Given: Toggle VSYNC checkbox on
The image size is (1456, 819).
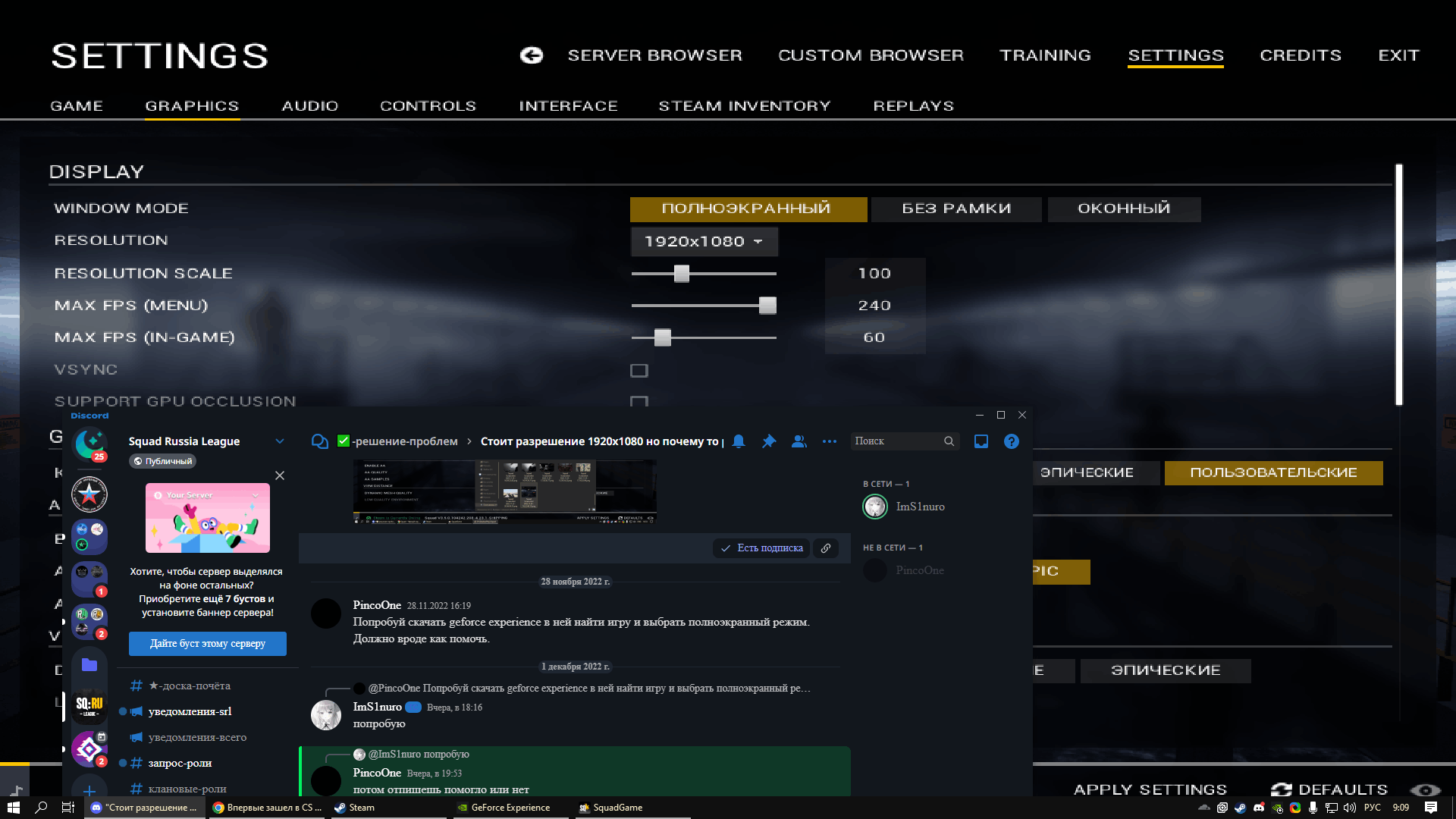Looking at the screenshot, I should [x=638, y=370].
